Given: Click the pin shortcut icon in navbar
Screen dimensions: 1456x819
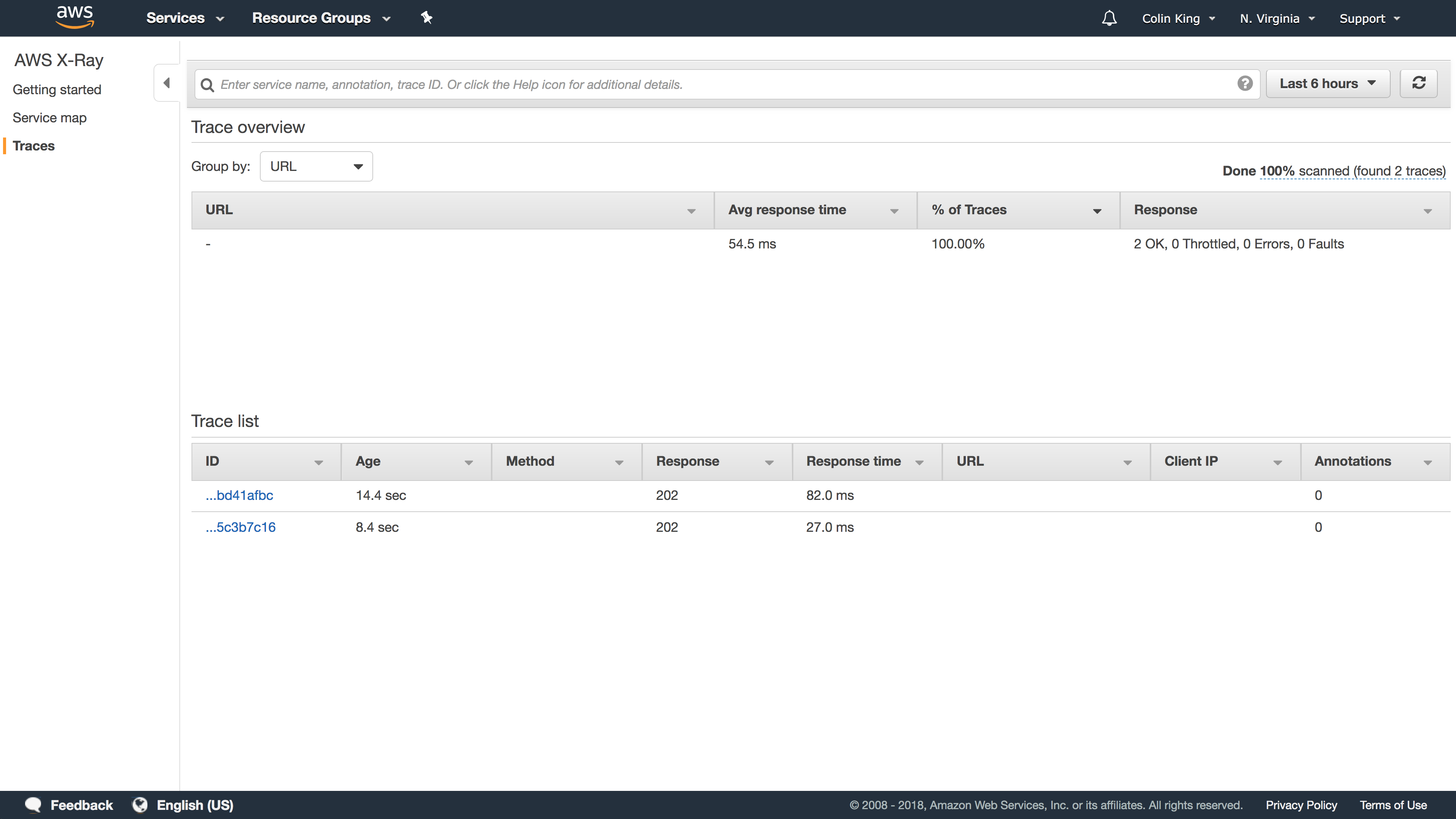Looking at the screenshot, I should tap(427, 18).
